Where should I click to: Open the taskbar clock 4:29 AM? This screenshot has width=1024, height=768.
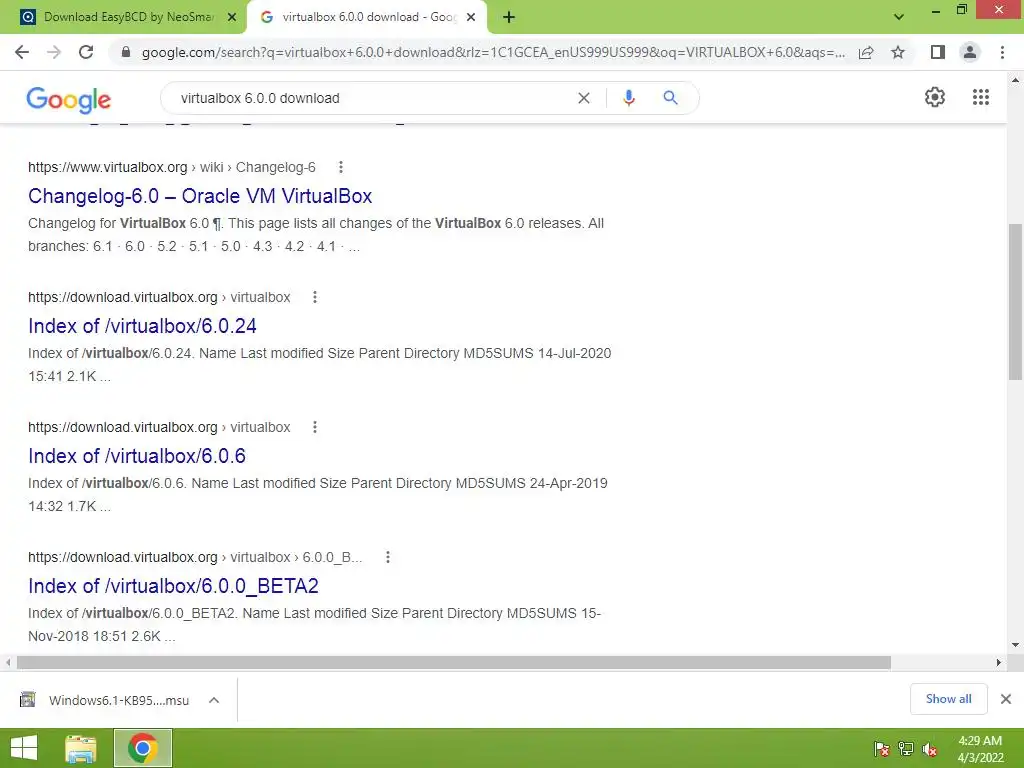tap(980, 749)
